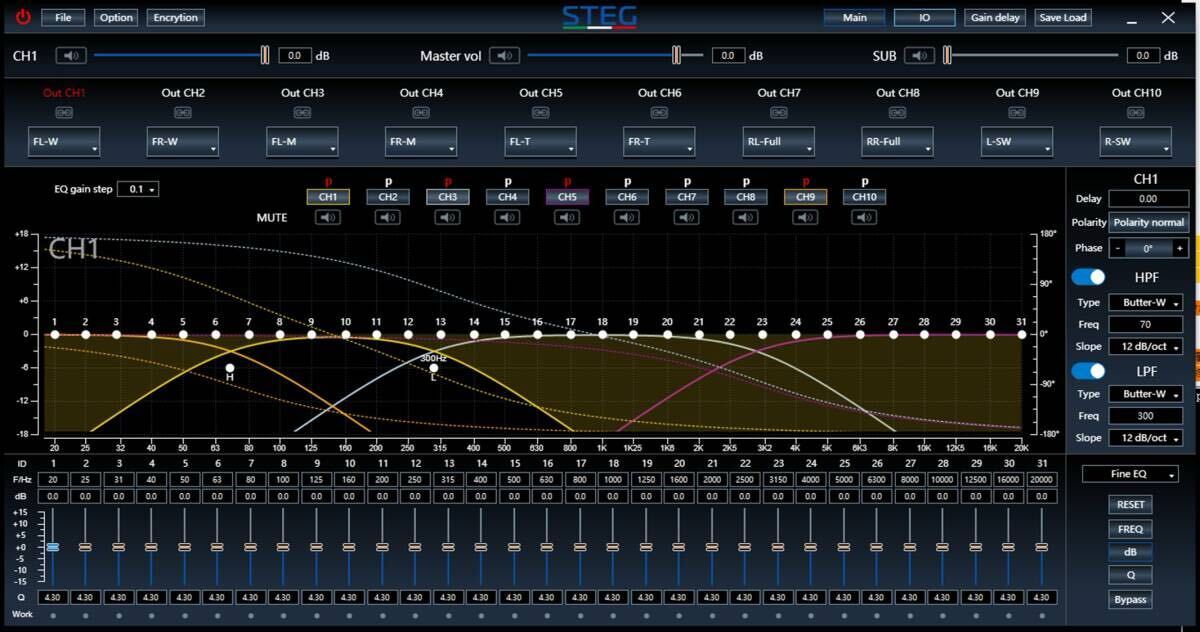Expand the EQ gain step dropdown

[x=138, y=189]
